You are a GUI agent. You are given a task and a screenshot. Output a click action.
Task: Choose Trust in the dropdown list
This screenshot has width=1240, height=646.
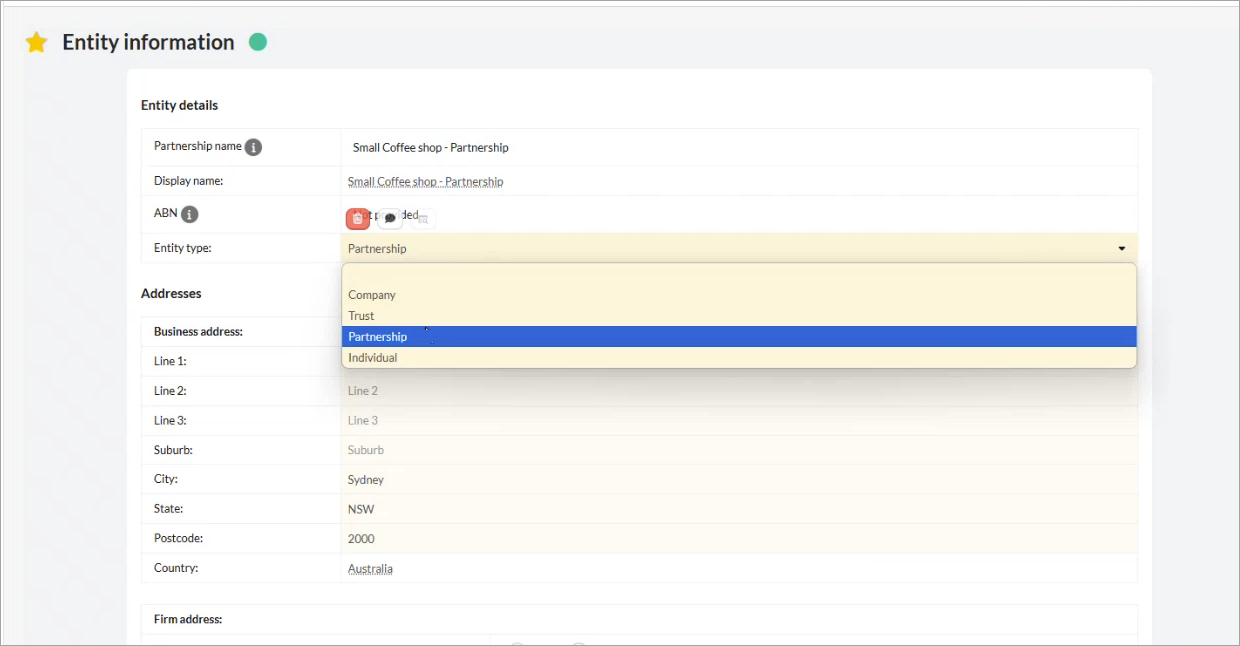[361, 316]
